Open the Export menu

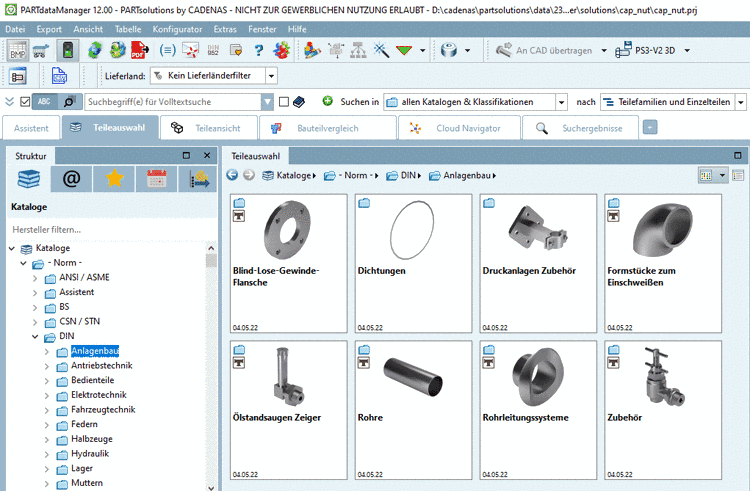click(49, 29)
